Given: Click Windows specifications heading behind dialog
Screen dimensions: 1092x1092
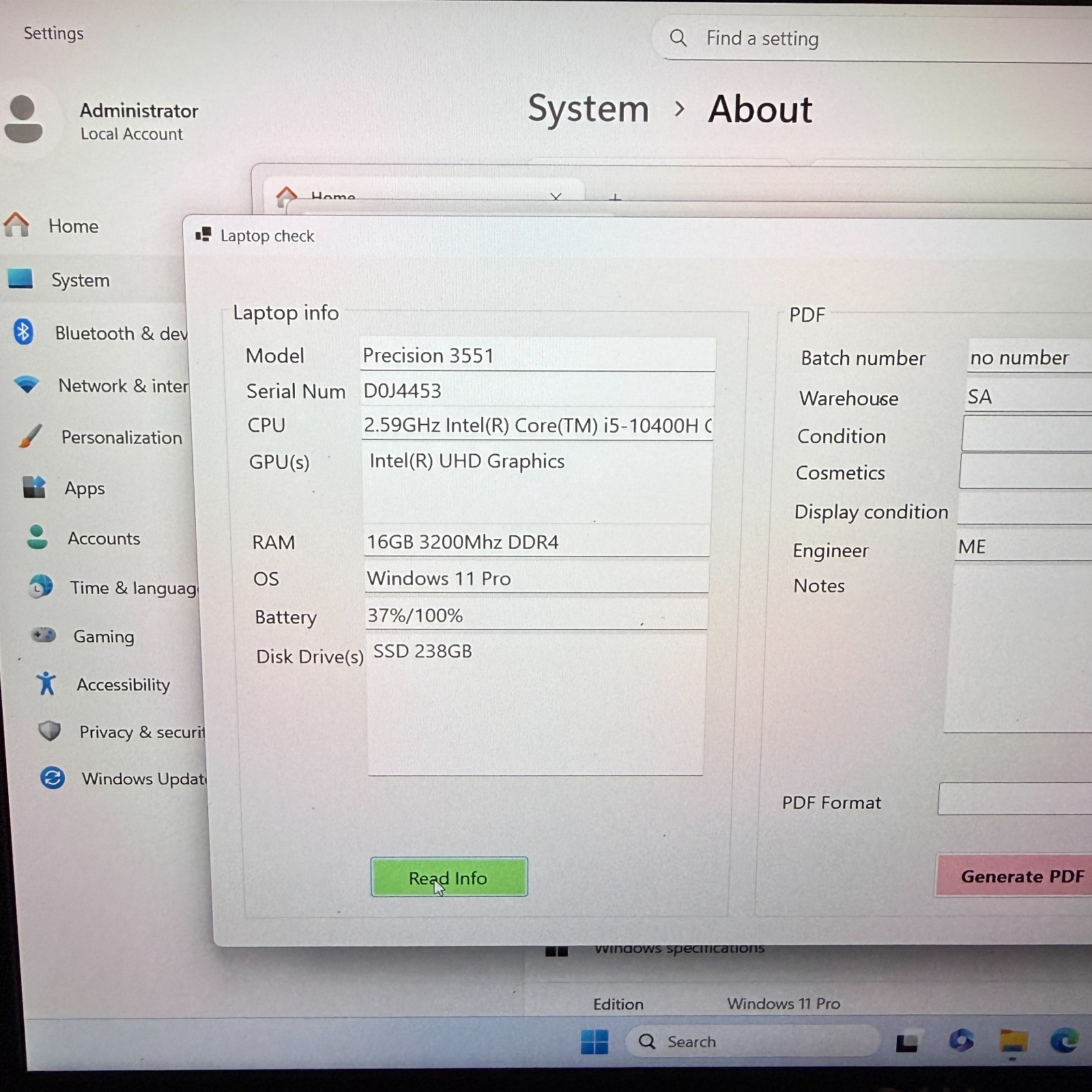Looking at the screenshot, I should pos(679,949).
